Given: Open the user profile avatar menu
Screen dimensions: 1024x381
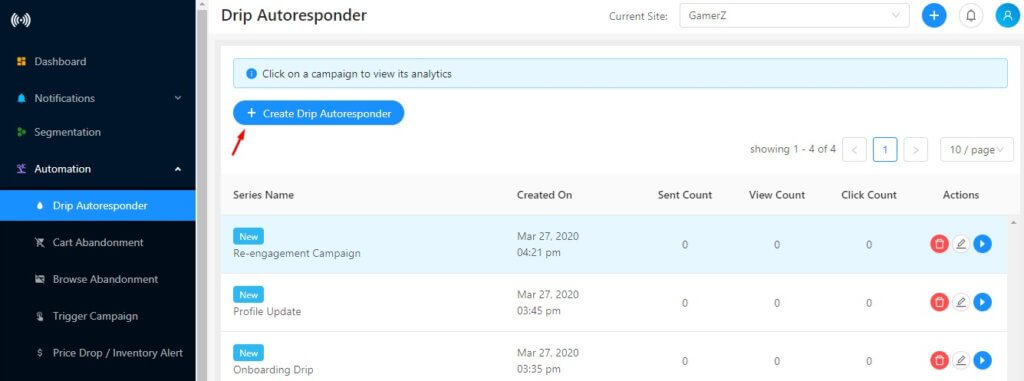Looking at the screenshot, I should coord(1008,16).
